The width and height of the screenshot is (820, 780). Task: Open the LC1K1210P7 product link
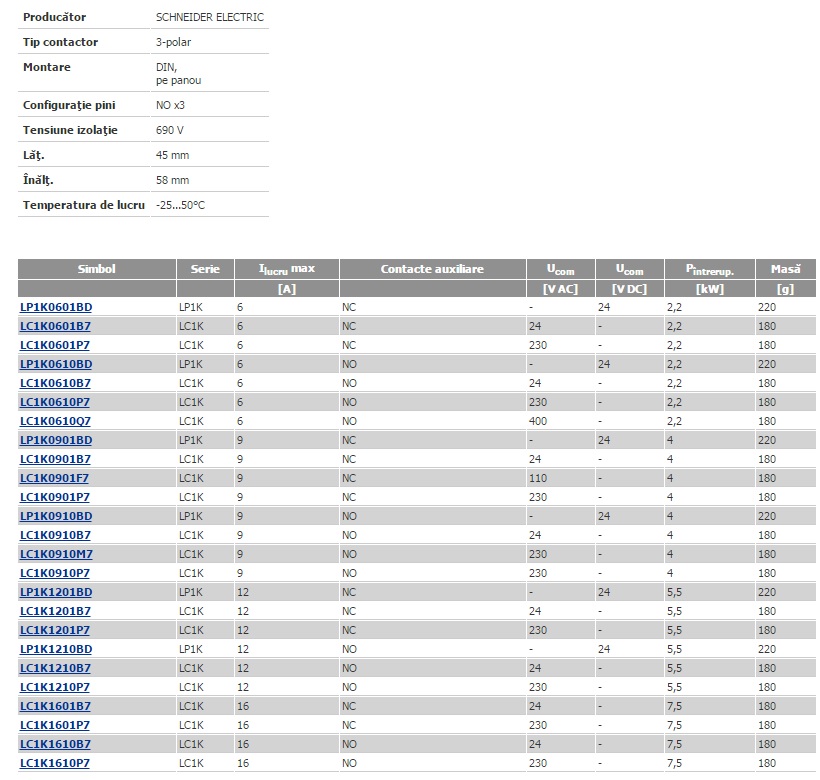pos(55,687)
